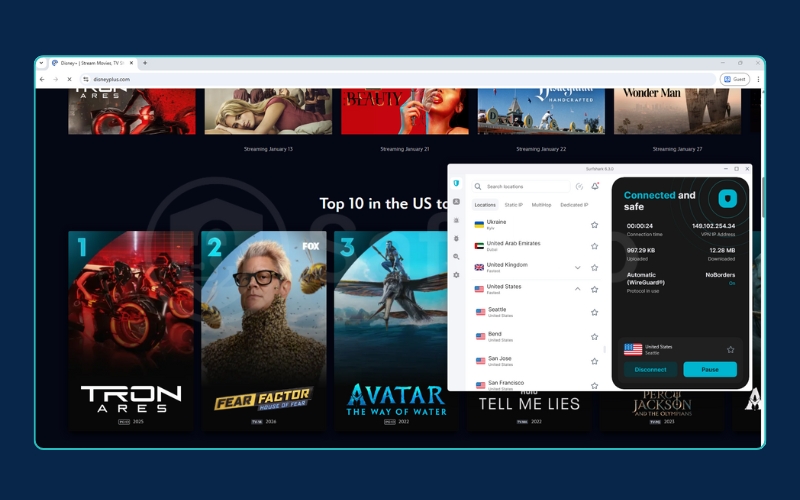Switch to the Dedicated IP tab
Screen dimensions: 800x500
pos(574,205)
